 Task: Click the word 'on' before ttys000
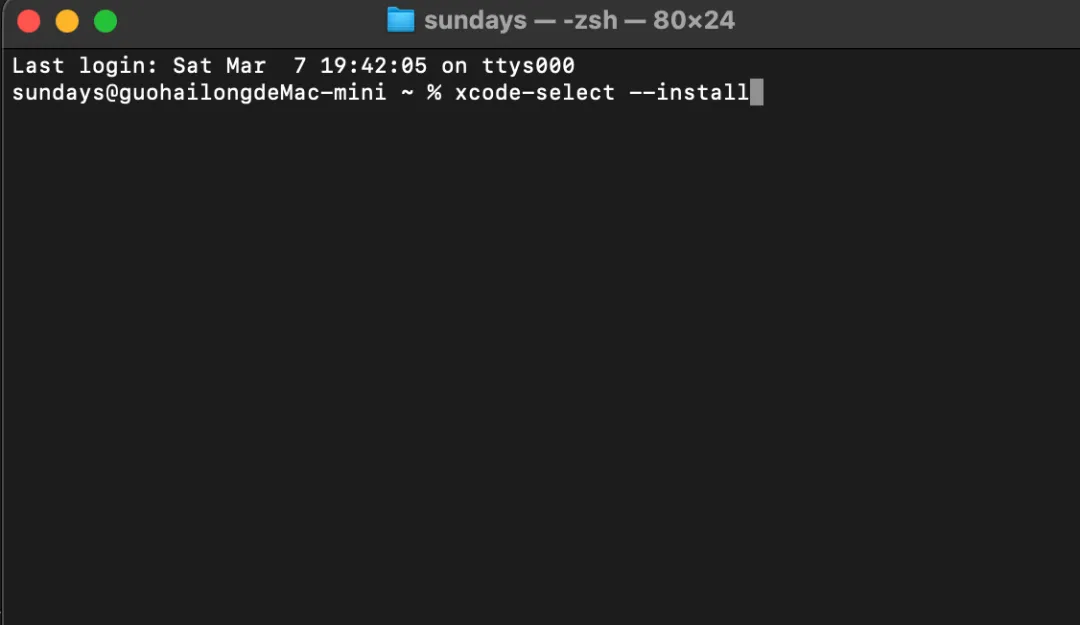pos(454,67)
